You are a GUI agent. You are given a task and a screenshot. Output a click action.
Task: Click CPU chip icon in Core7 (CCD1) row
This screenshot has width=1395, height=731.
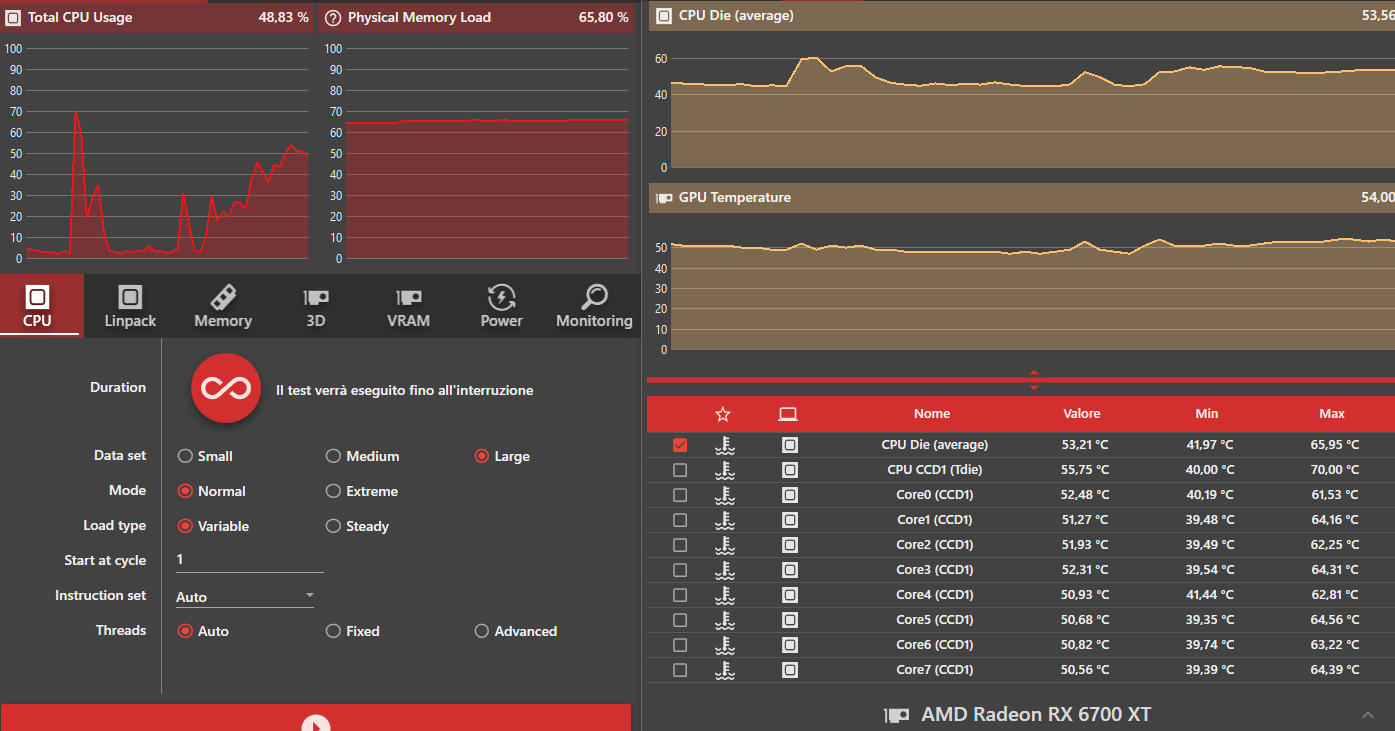(x=790, y=670)
